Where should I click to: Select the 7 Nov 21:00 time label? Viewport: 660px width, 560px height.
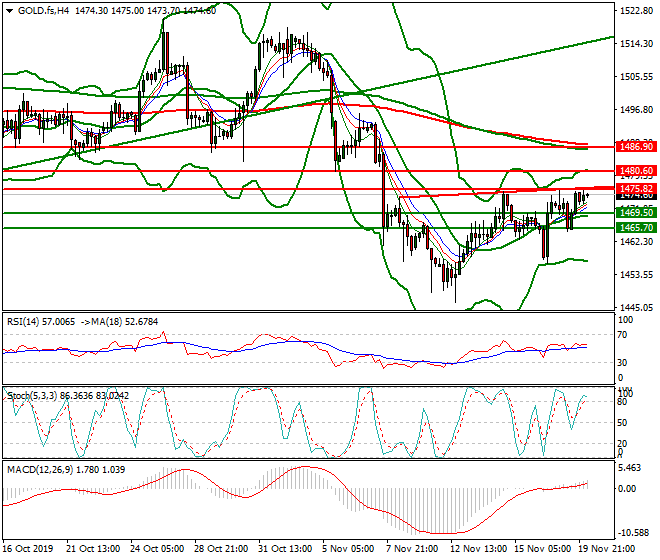pyautogui.click(x=412, y=549)
